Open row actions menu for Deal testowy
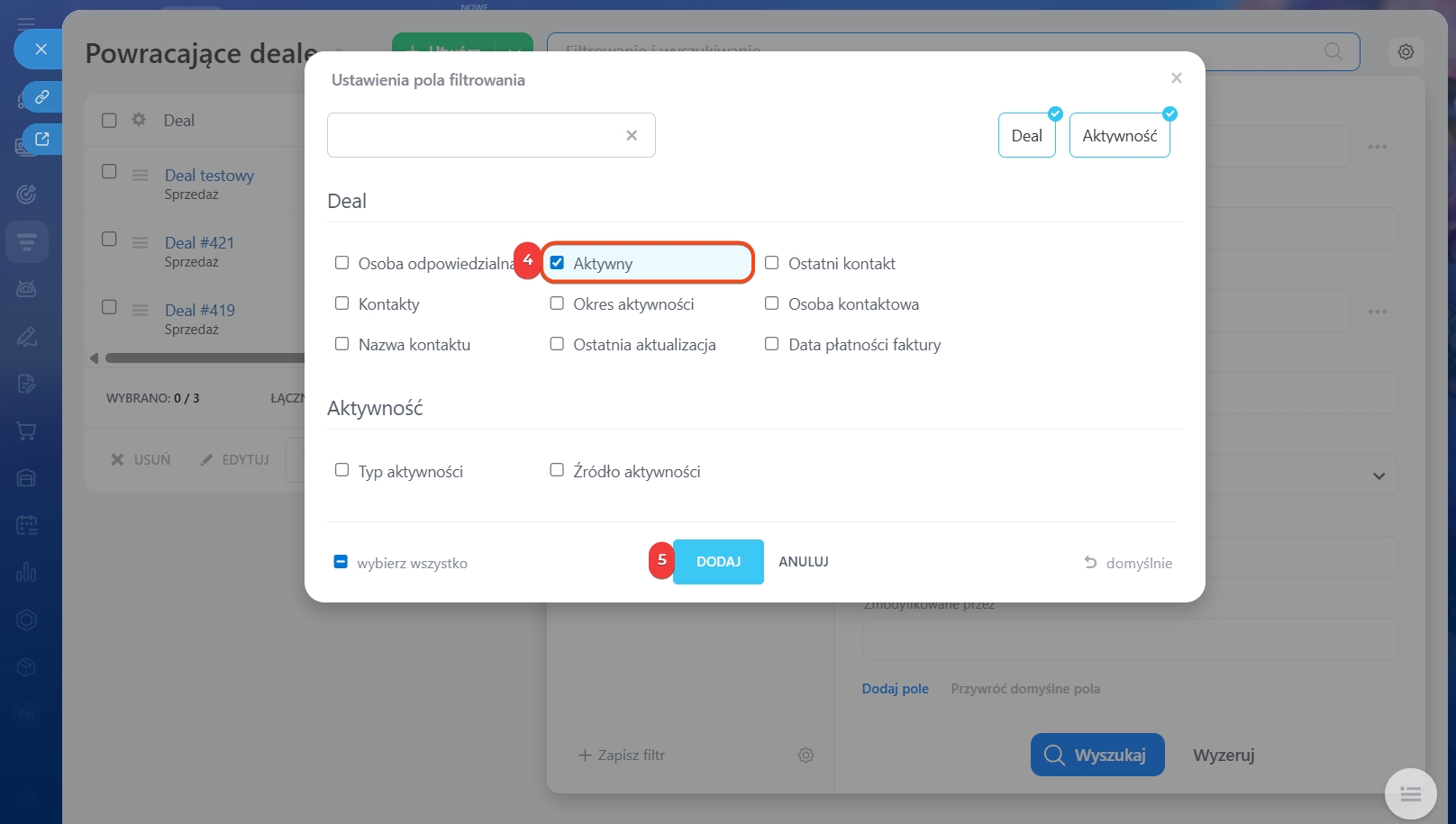The width and height of the screenshot is (1456, 824). tap(140, 176)
